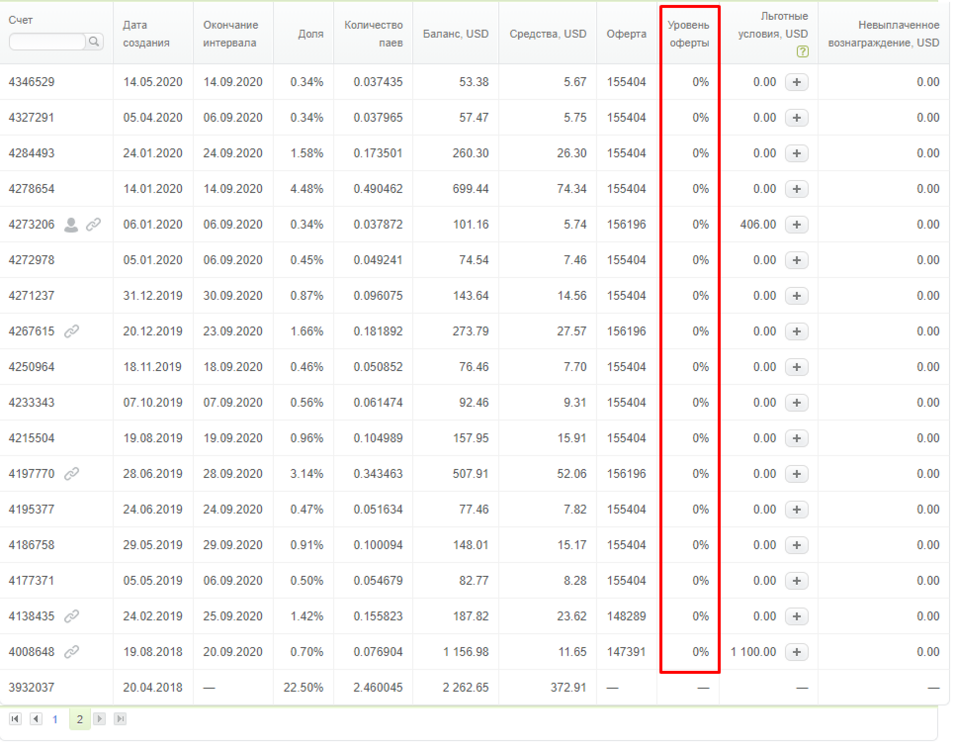The image size is (955, 750).
Task: Click the plus button in row 4271237
Action: point(797,295)
